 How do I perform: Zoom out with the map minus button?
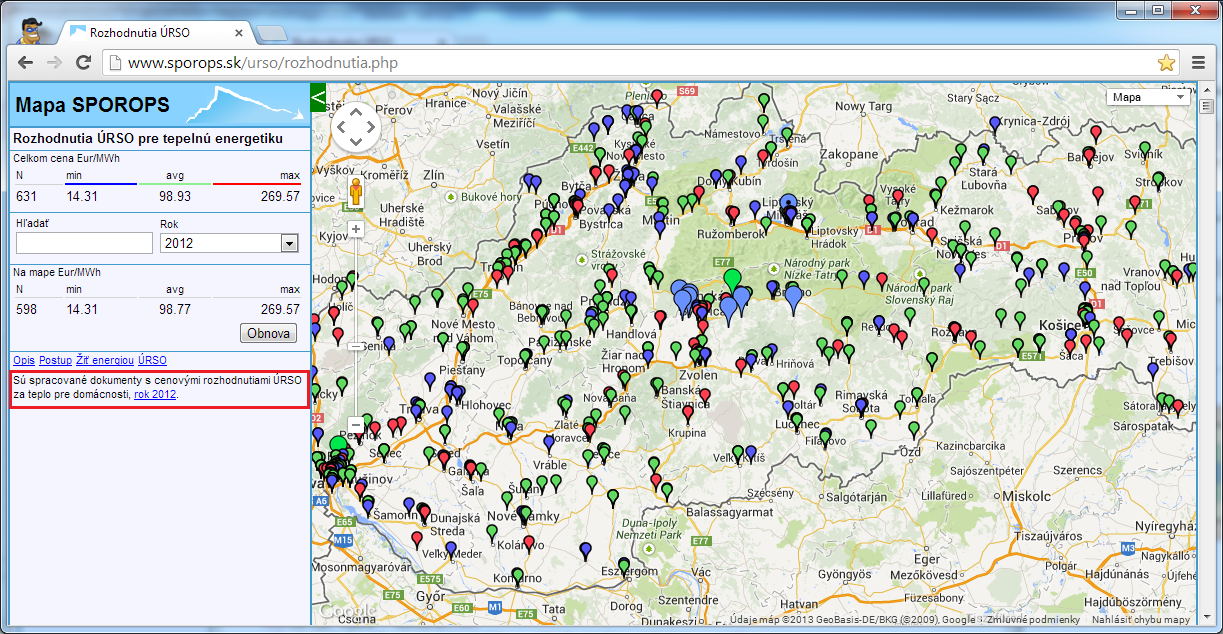(355, 426)
